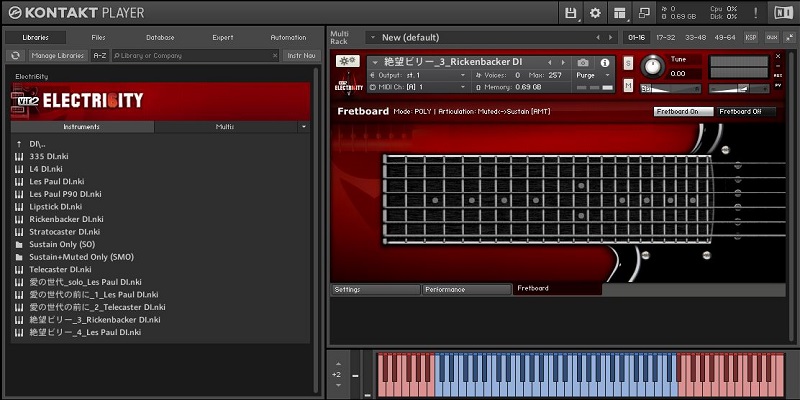Toggle the instrument Mute (M) button
Image resolution: width=800 pixels, height=400 pixels.
click(628, 86)
